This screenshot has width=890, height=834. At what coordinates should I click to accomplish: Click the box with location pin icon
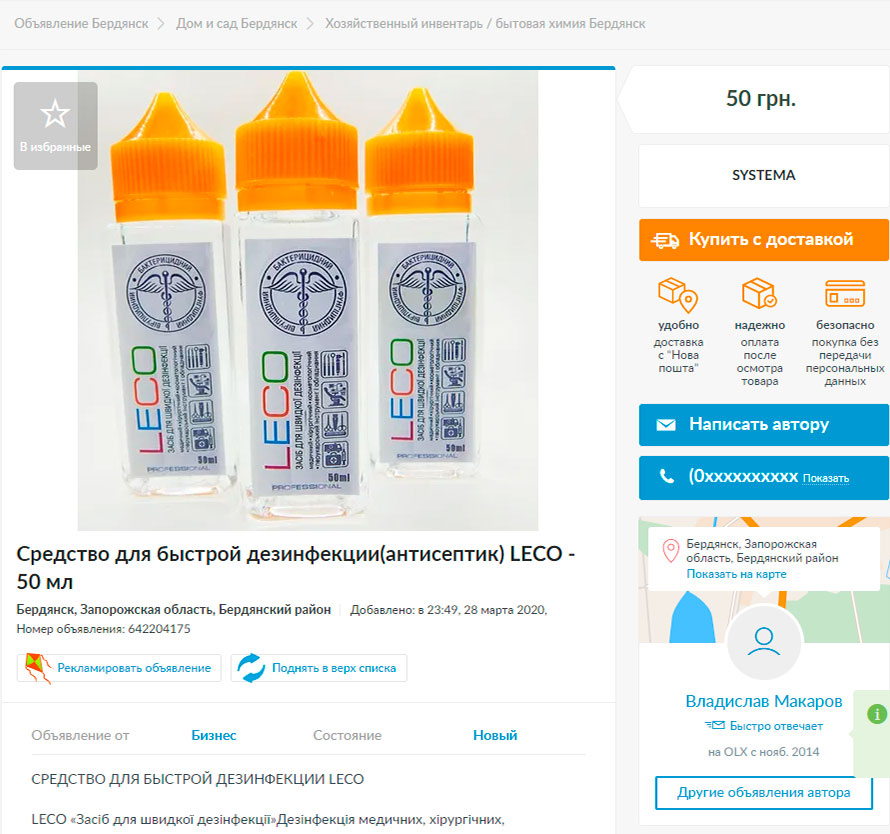[678, 295]
